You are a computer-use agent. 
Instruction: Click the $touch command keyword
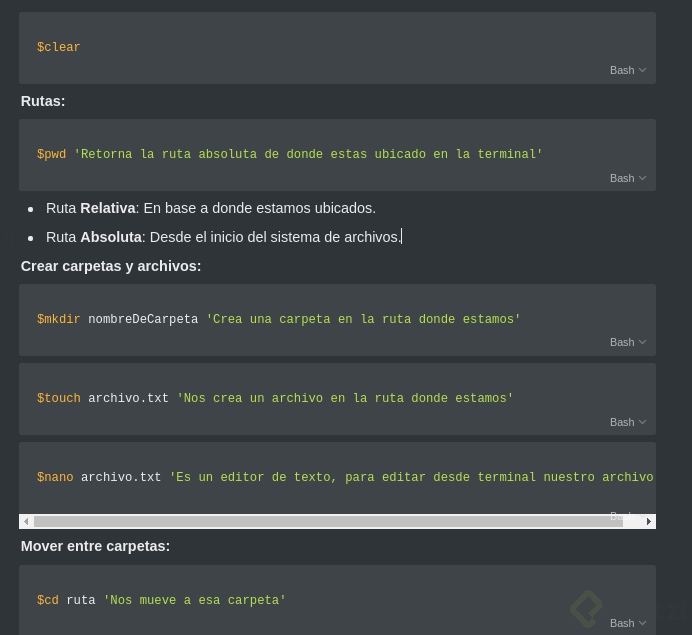(x=59, y=399)
